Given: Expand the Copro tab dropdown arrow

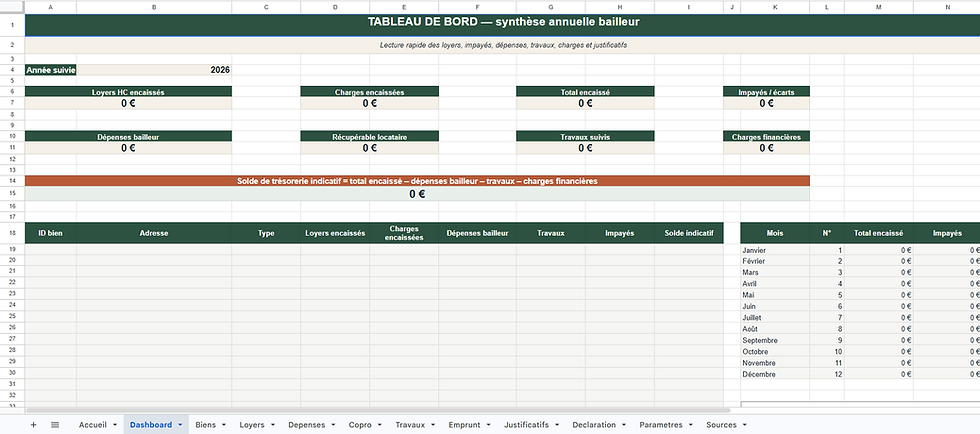Looking at the screenshot, I should point(379,425).
